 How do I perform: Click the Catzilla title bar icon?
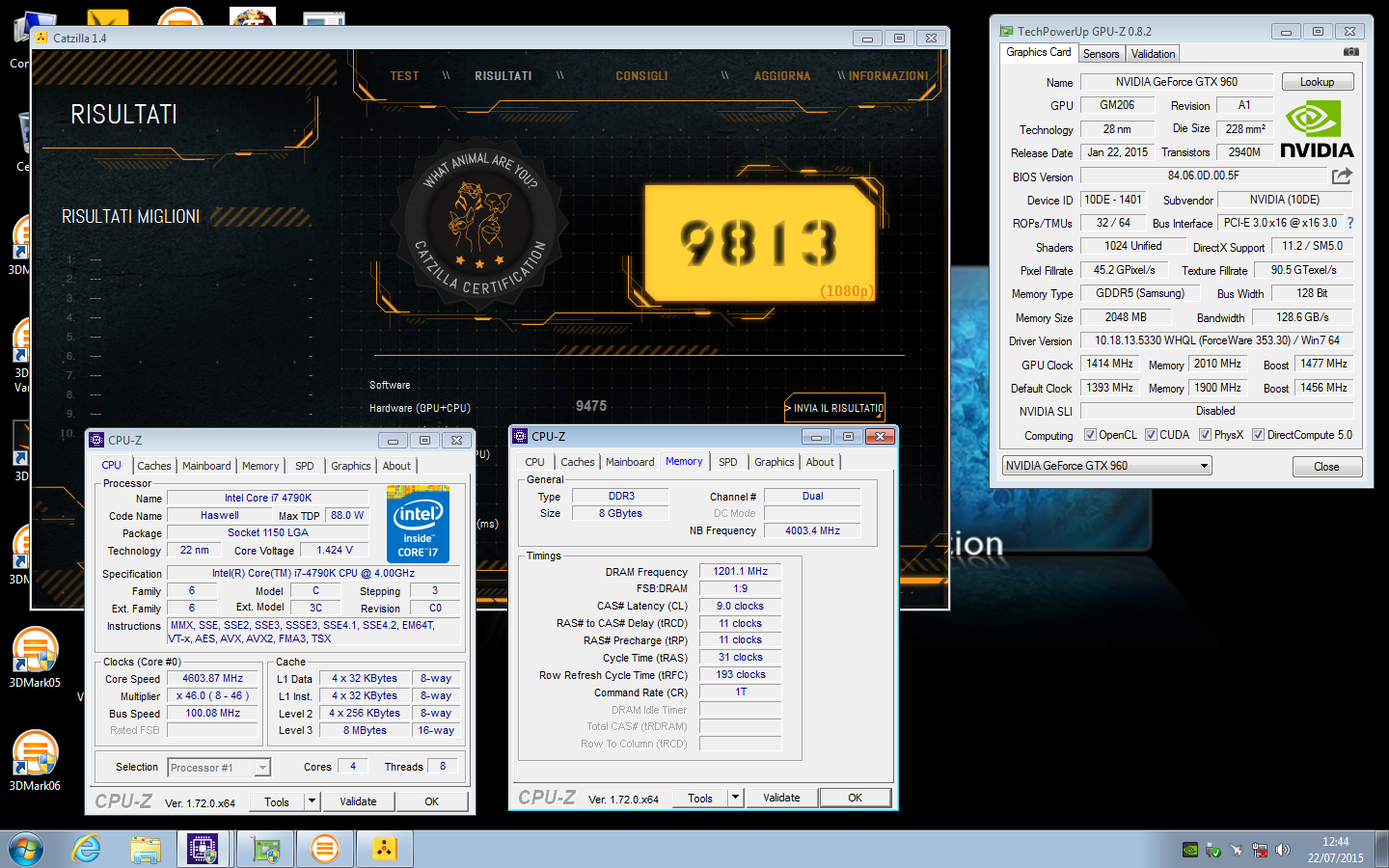pos(41,38)
